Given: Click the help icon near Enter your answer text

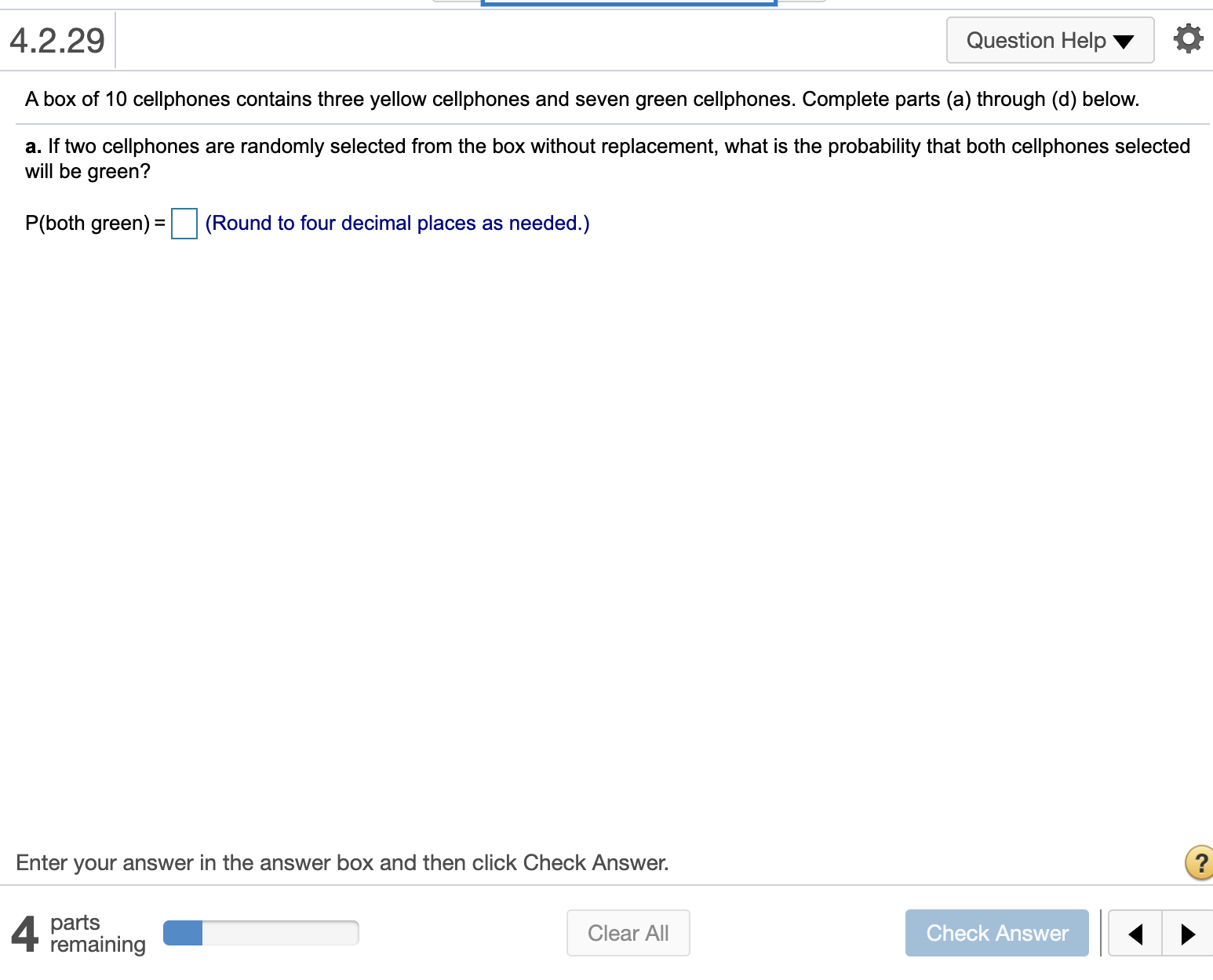Looking at the screenshot, I should [1199, 862].
